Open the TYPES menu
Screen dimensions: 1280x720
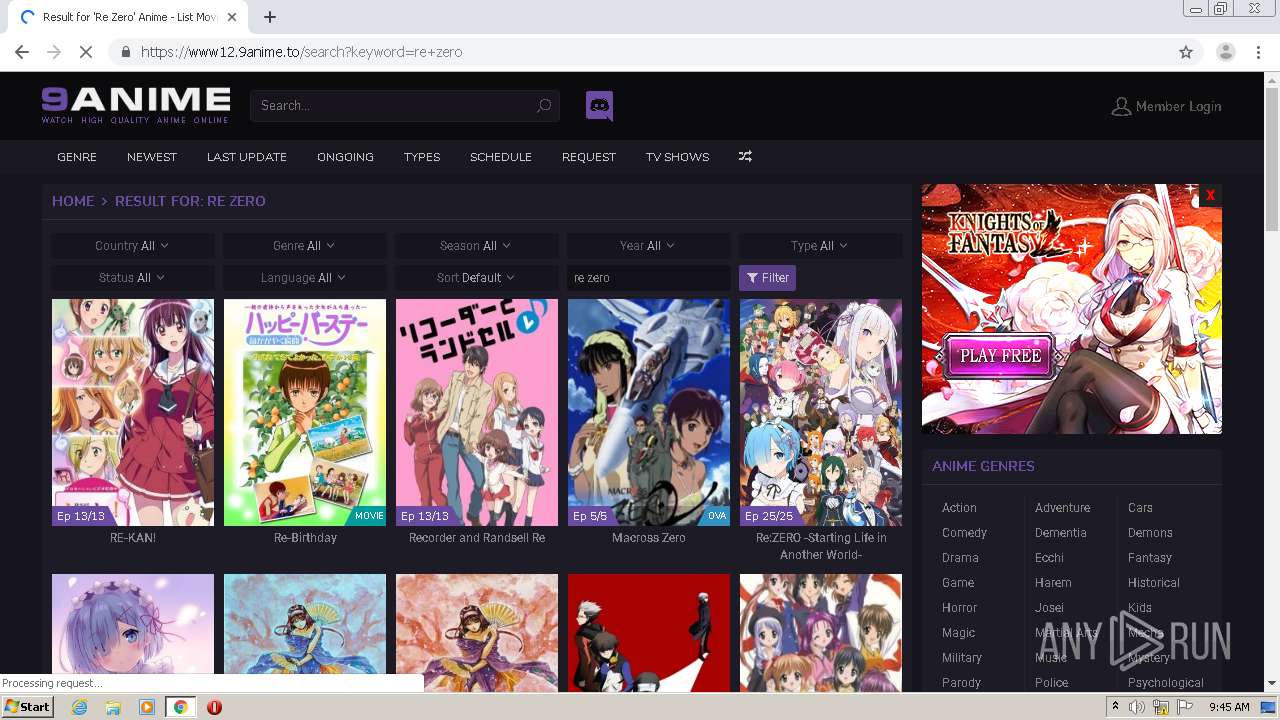(x=422, y=157)
